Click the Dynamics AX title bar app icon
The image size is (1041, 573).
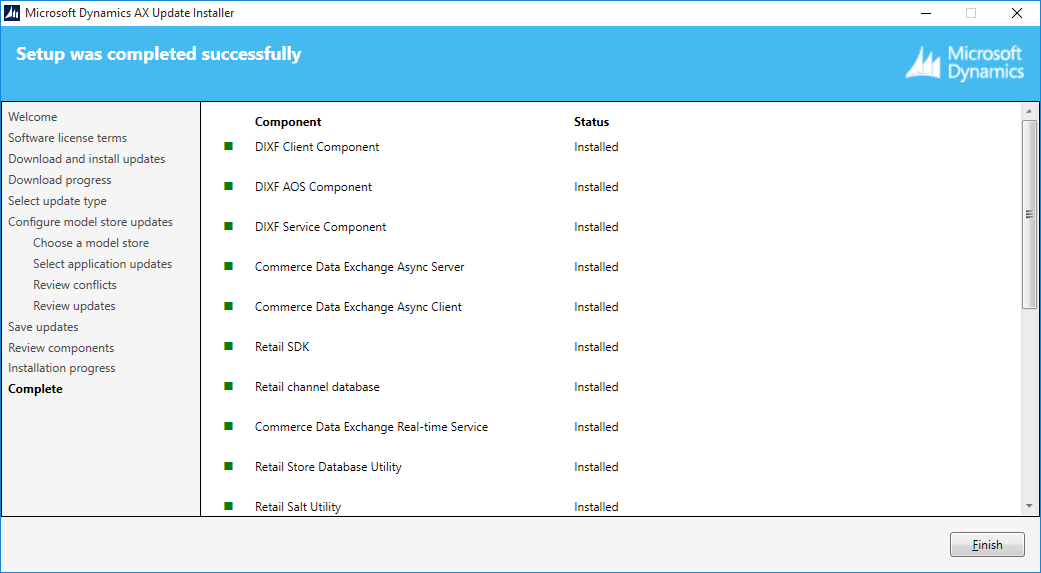pyautogui.click(x=12, y=13)
